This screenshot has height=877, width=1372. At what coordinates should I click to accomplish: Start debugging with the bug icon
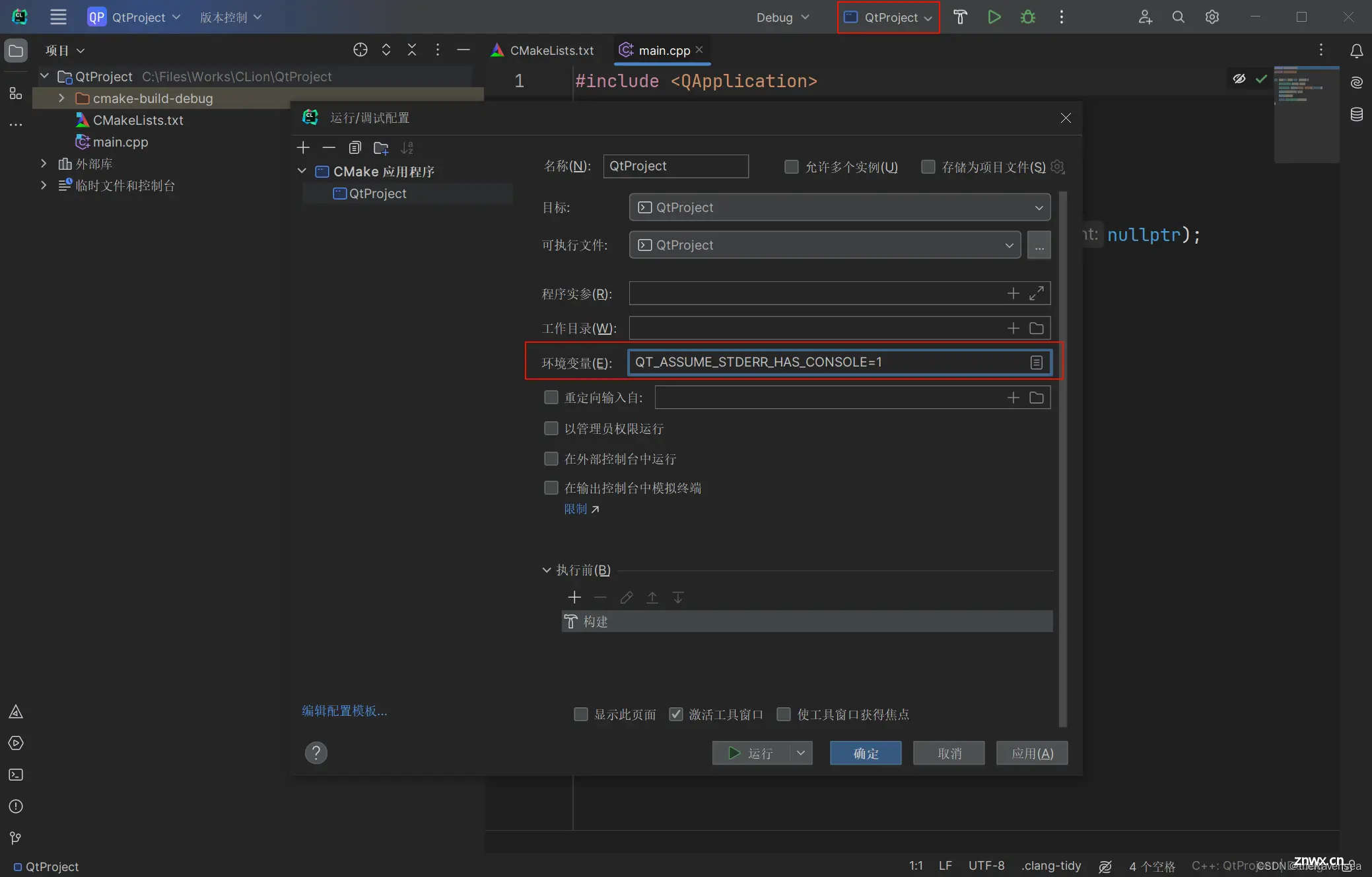pyautogui.click(x=1027, y=17)
